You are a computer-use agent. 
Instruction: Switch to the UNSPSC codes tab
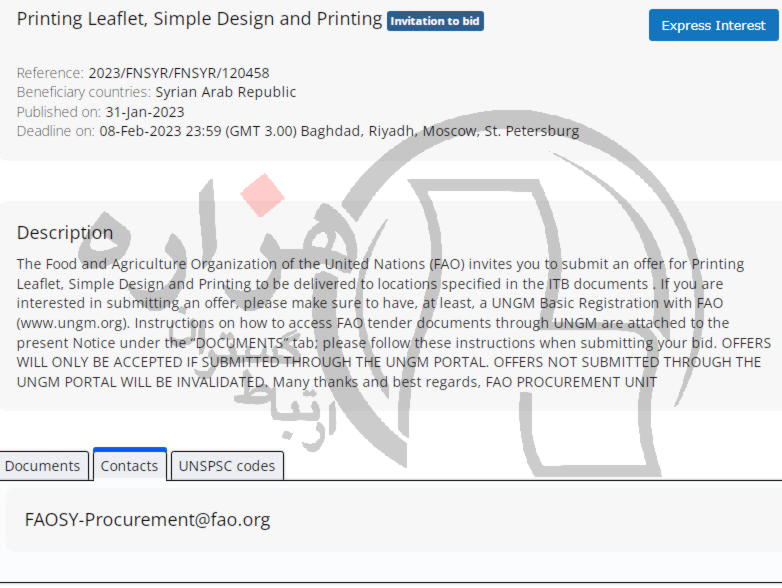click(227, 466)
